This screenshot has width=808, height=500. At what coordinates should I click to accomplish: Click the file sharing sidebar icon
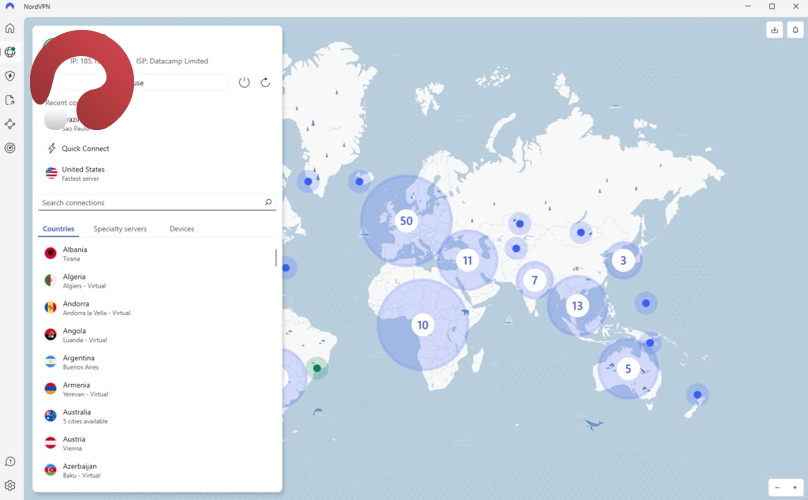(10, 100)
